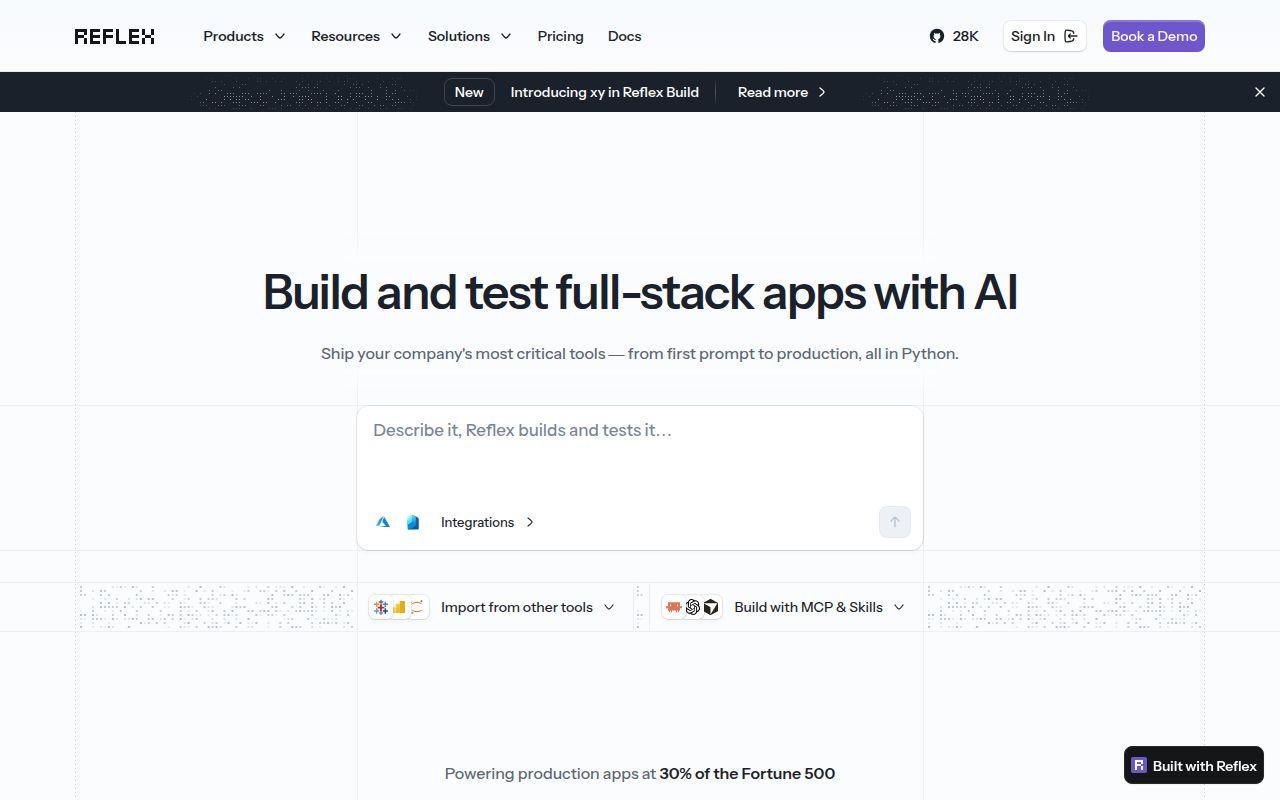This screenshot has width=1280, height=800.
Task: Click the OpenAI icon in MCP row
Action: click(x=692, y=607)
